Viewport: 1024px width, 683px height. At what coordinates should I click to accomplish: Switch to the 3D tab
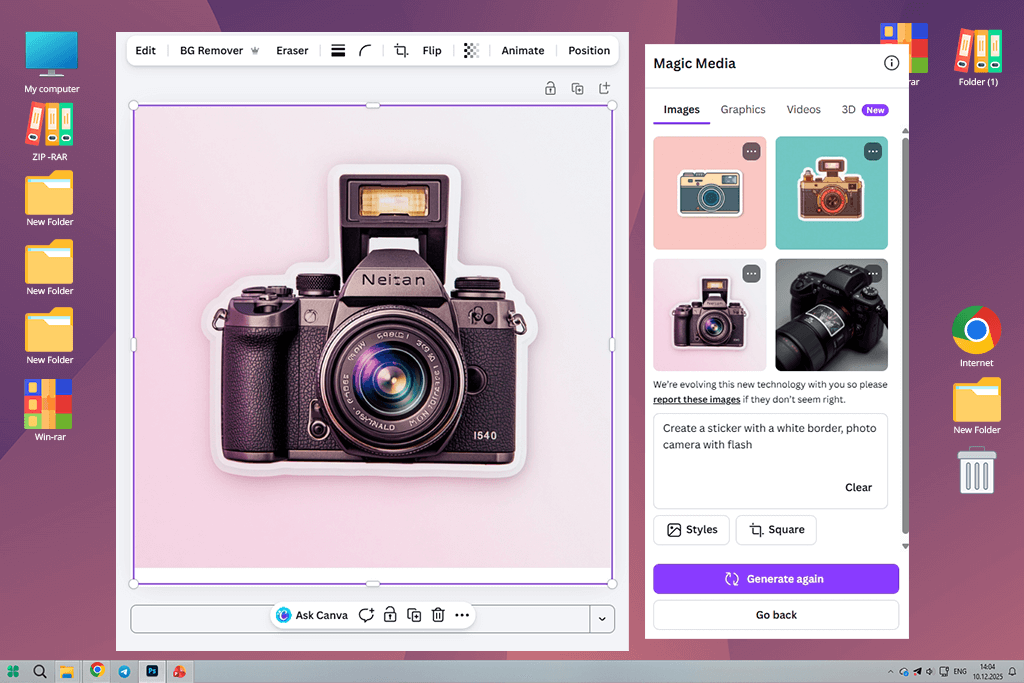click(864, 110)
